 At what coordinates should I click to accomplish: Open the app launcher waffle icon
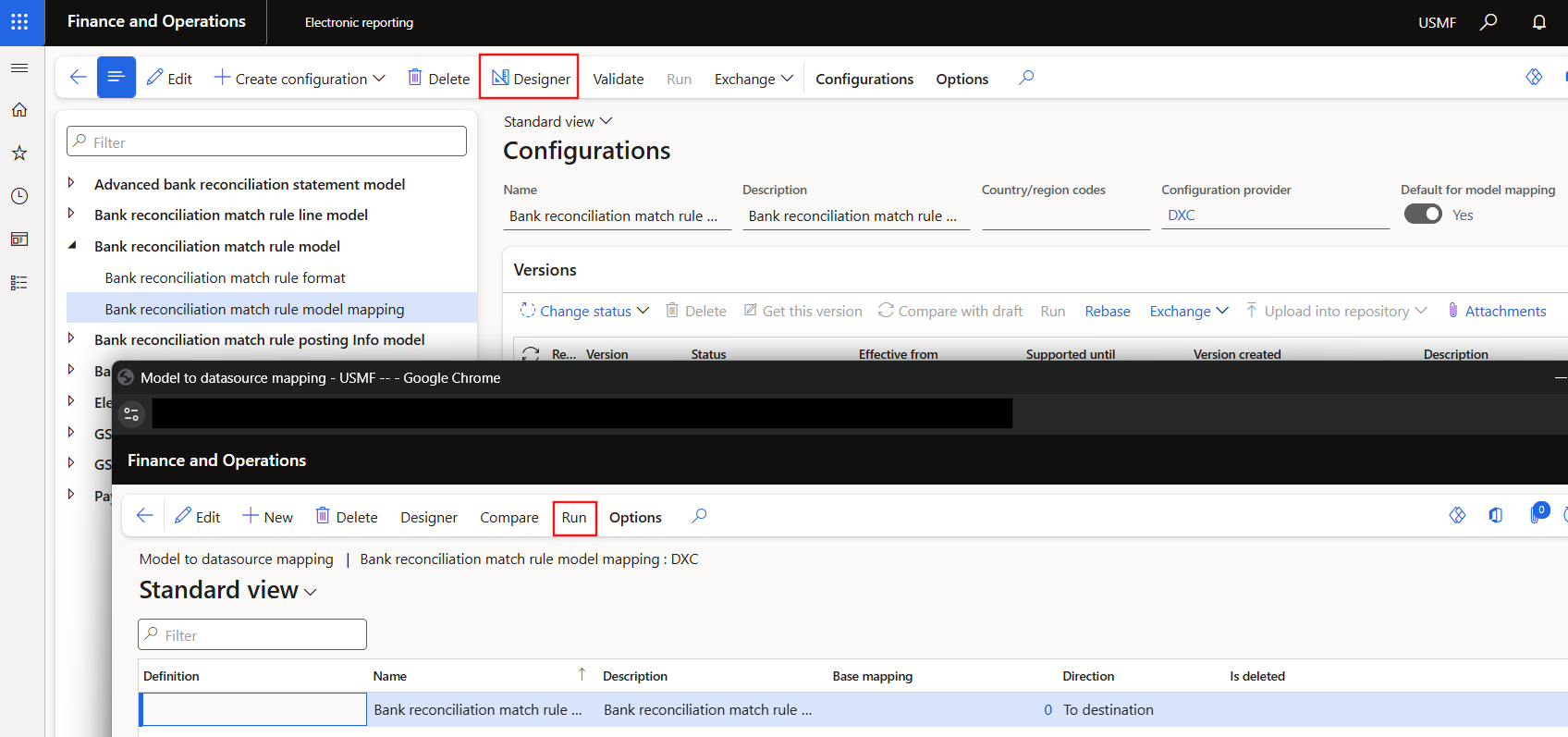(x=19, y=21)
